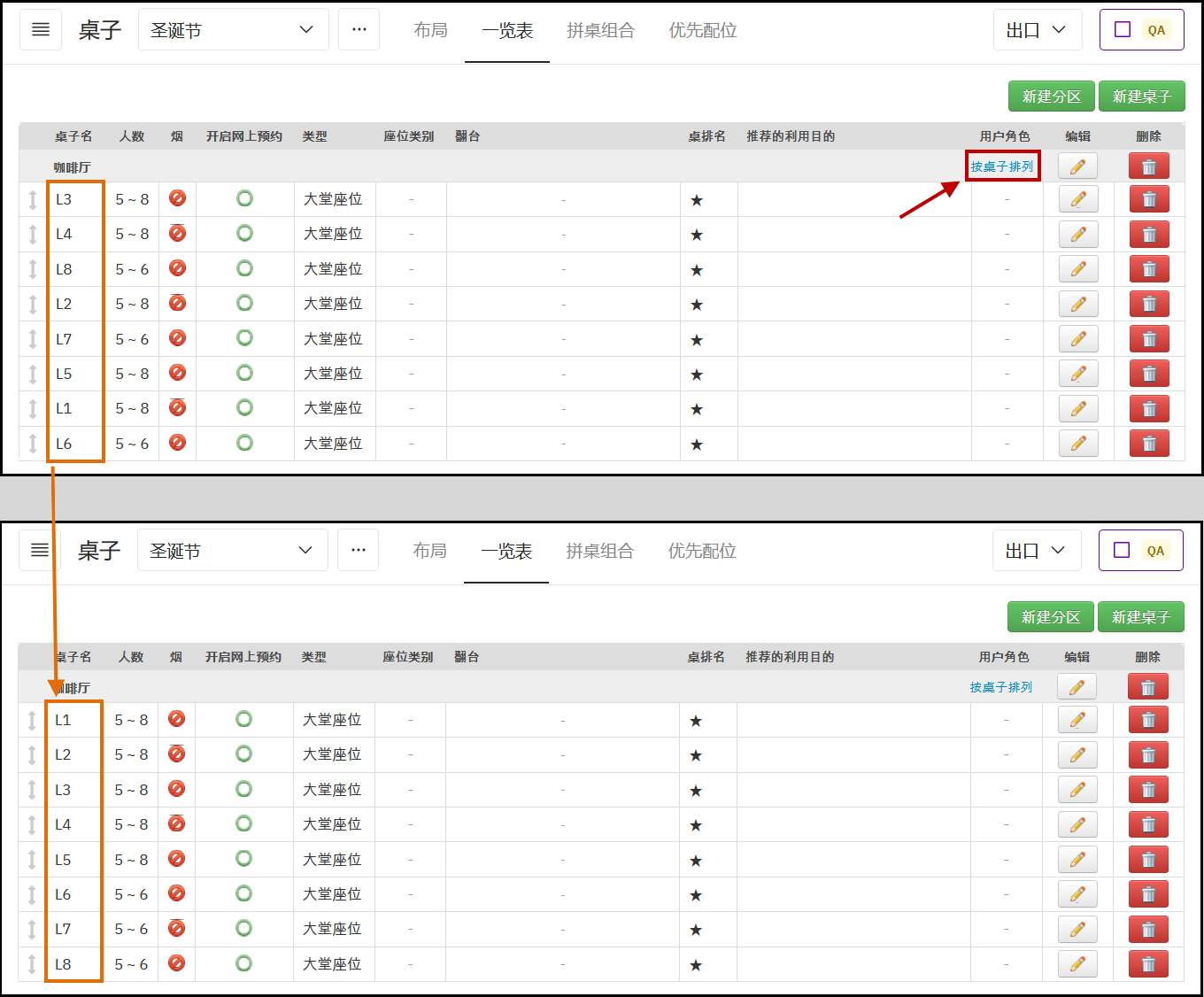The width and height of the screenshot is (1204, 997).
Task: Edit table L3 in the upper panel
Action: (1078, 199)
